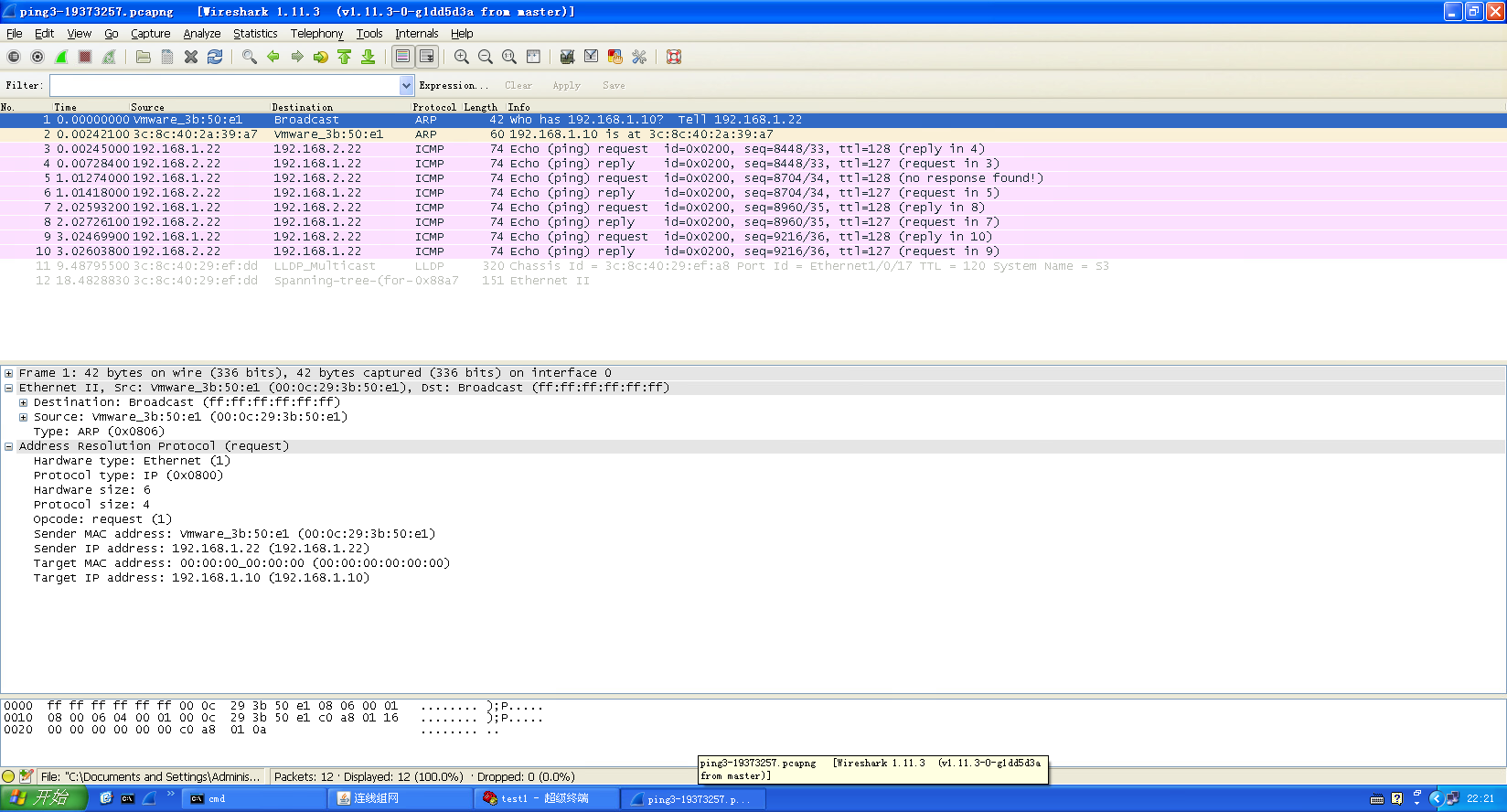Viewport: 1507px width, 812px height.
Task: Open help lifebuoy icon
Action: coord(674,57)
